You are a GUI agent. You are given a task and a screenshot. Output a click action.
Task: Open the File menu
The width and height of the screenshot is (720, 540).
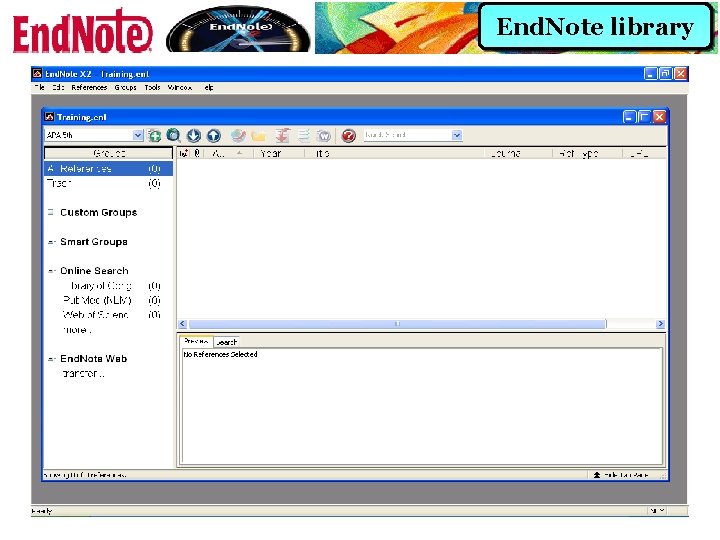point(39,87)
